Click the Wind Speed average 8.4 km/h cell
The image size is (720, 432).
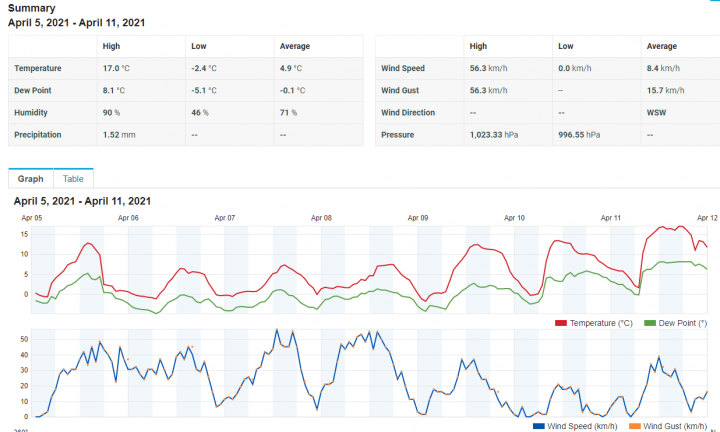pyautogui.click(x=663, y=68)
